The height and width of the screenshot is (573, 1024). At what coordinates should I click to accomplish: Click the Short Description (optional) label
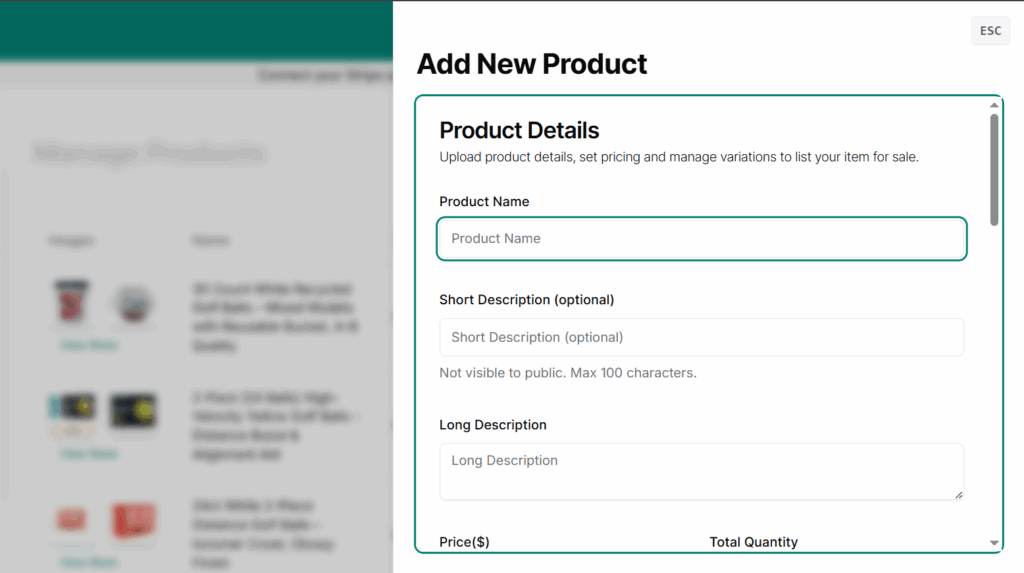point(526,299)
